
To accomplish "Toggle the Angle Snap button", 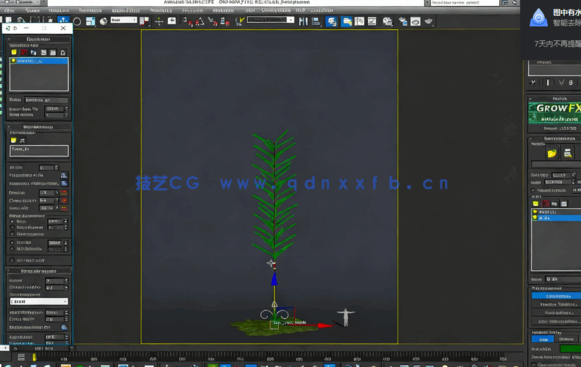I will click(200, 22).
